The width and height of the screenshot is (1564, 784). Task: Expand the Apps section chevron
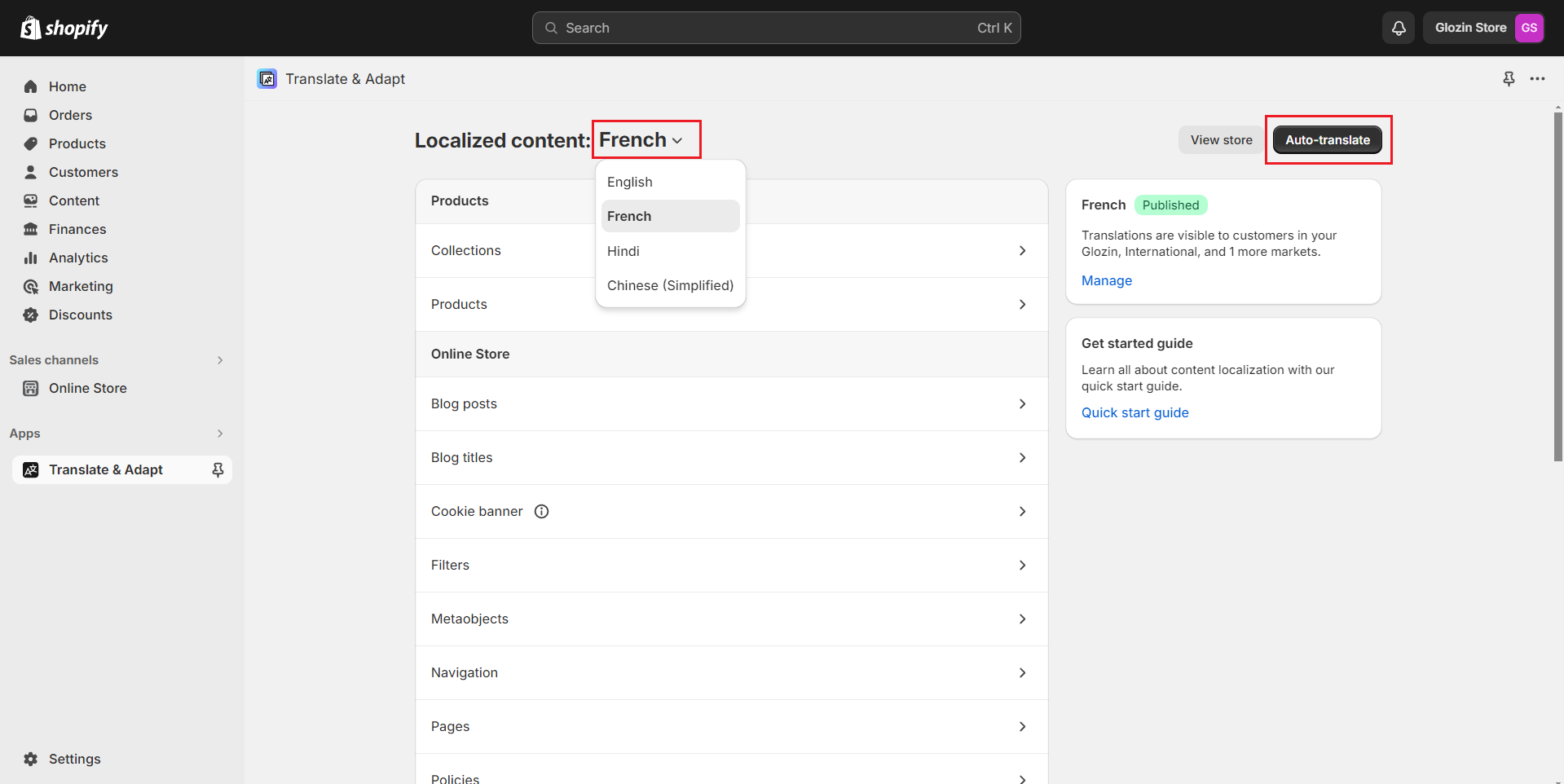point(220,434)
